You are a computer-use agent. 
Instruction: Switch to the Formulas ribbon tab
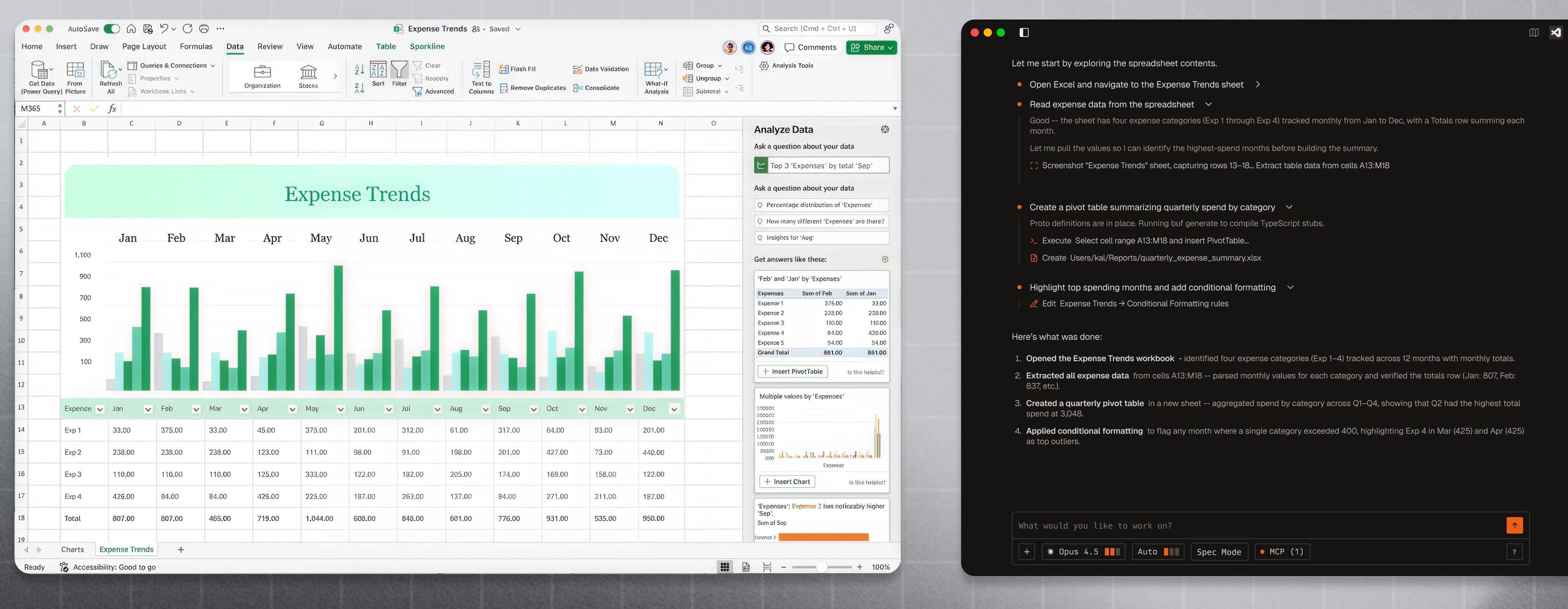[x=196, y=46]
